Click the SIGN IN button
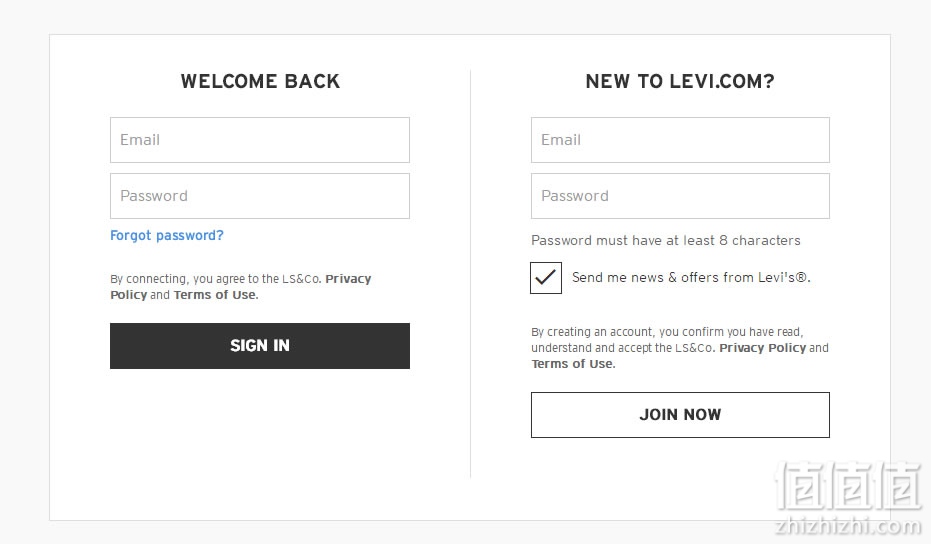The height and width of the screenshot is (544, 931). pyautogui.click(x=259, y=346)
